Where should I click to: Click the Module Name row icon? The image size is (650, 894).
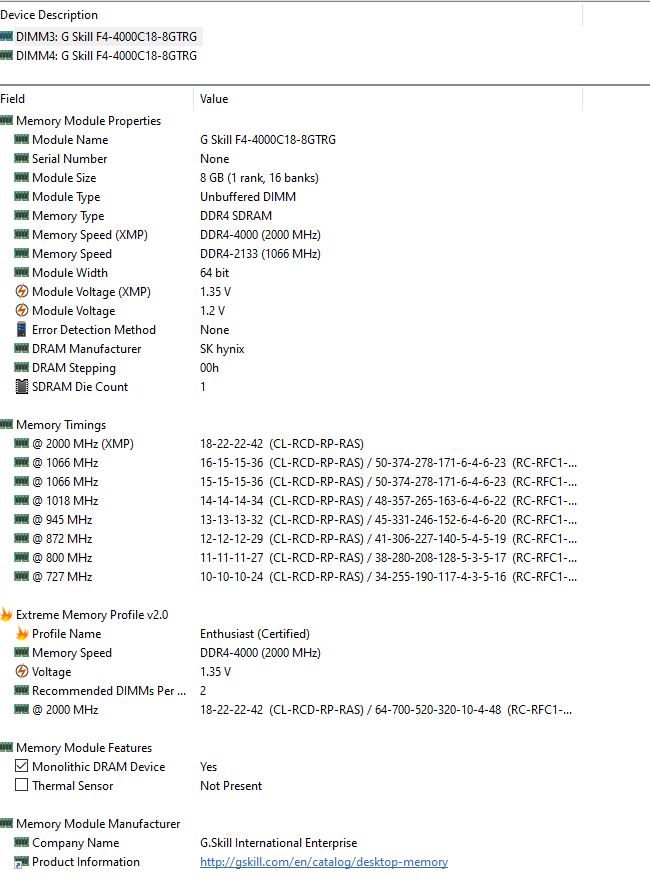pyautogui.click(x=22, y=140)
